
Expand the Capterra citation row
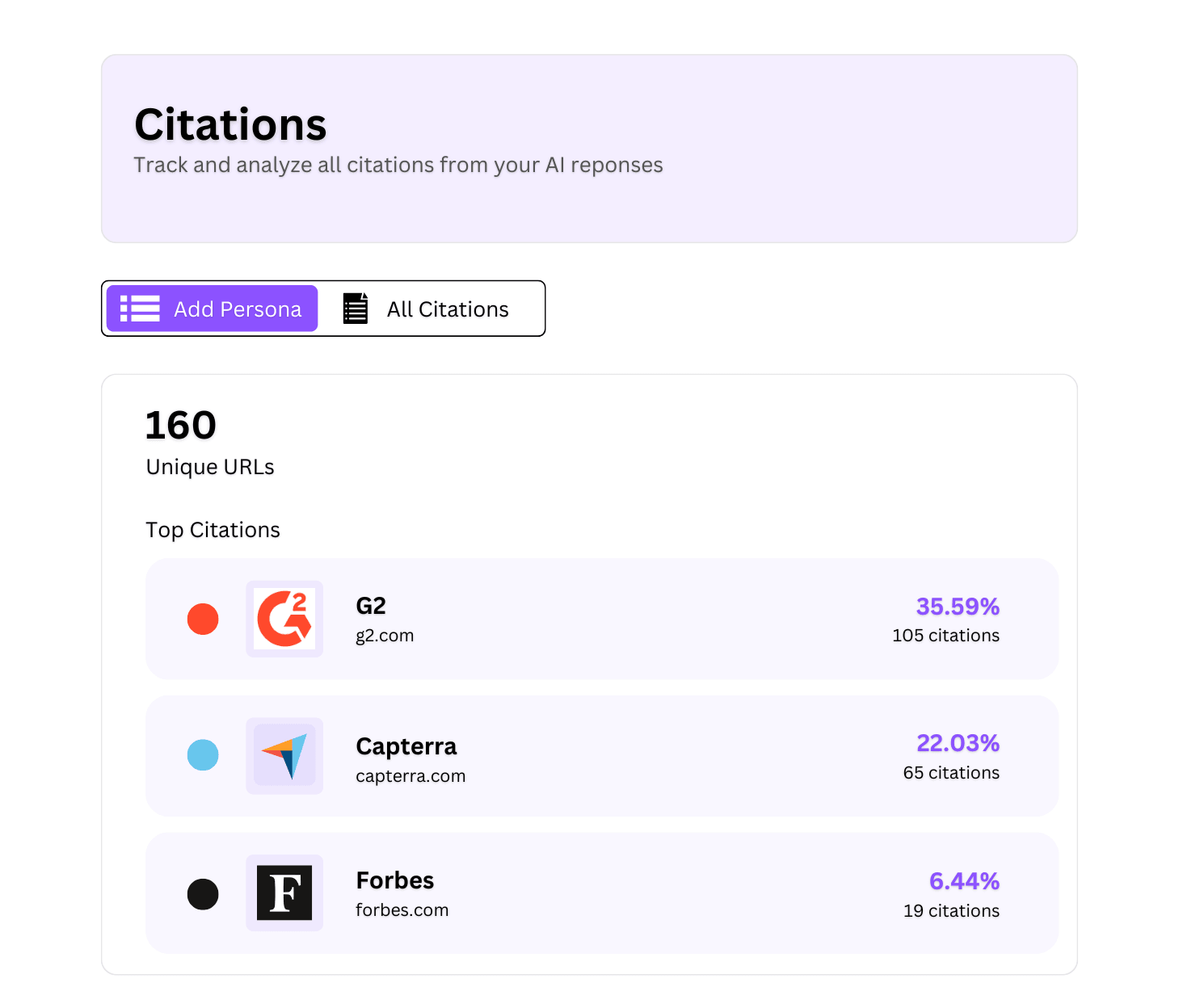(601, 755)
